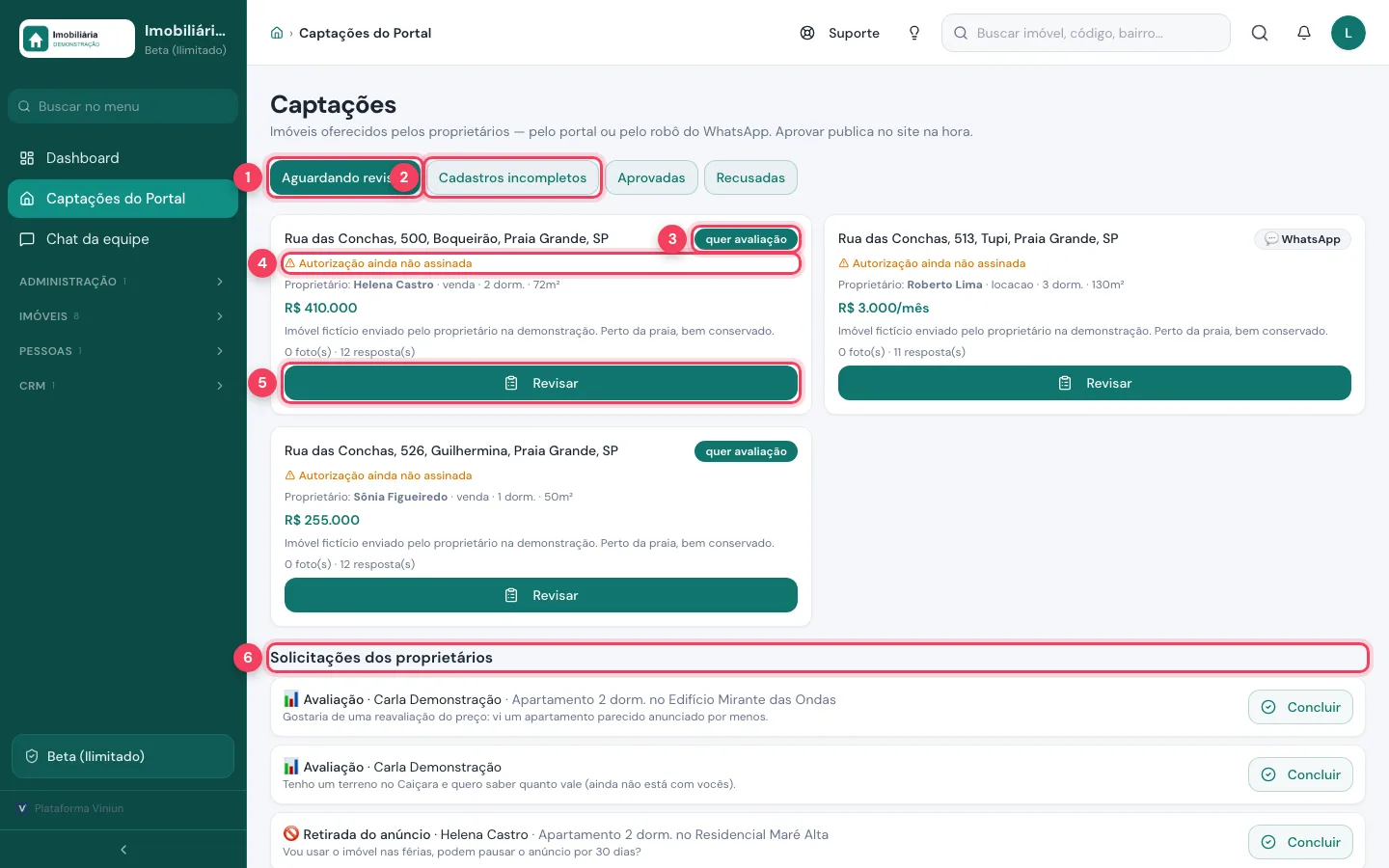The height and width of the screenshot is (868, 1389).
Task: Click the home breadcrumb icon
Action: [x=277, y=33]
